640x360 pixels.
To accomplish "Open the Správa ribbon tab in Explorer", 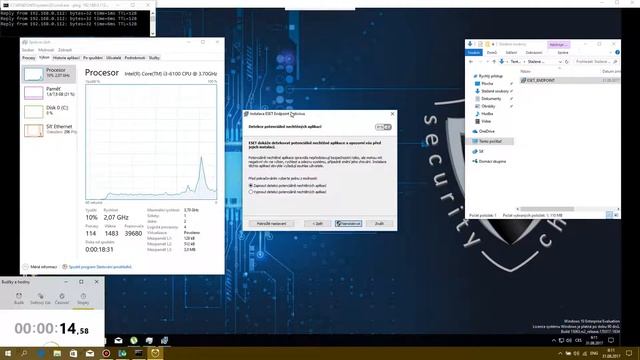I will point(563,53).
